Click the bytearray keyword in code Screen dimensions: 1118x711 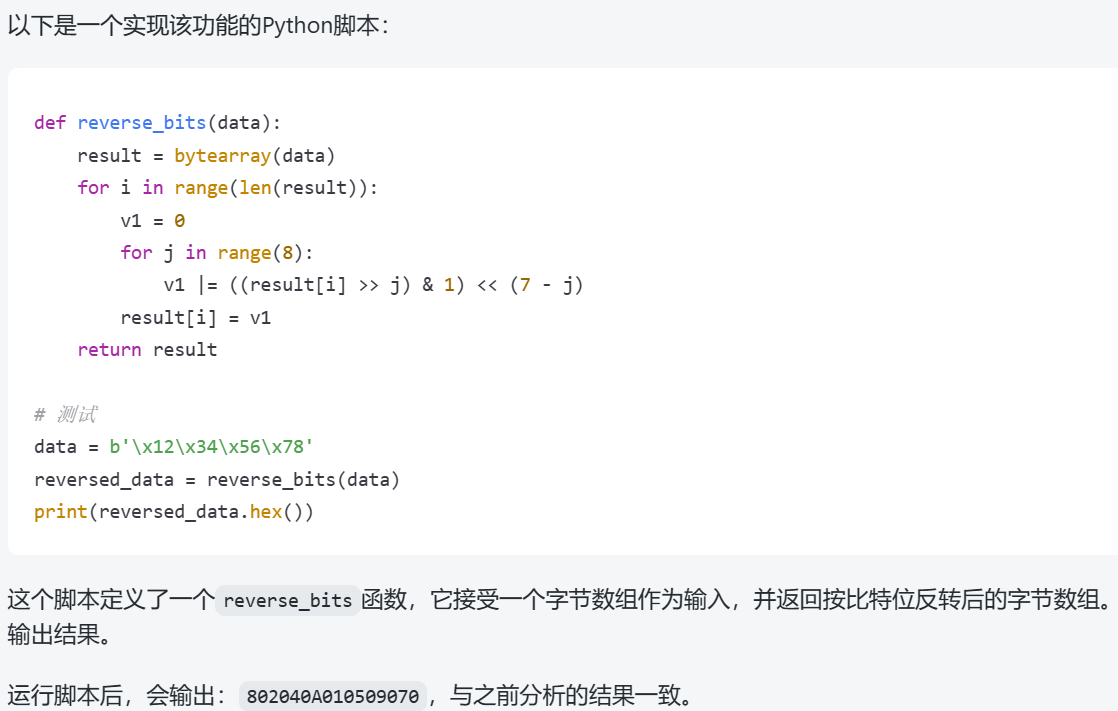pyautogui.click(x=222, y=156)
